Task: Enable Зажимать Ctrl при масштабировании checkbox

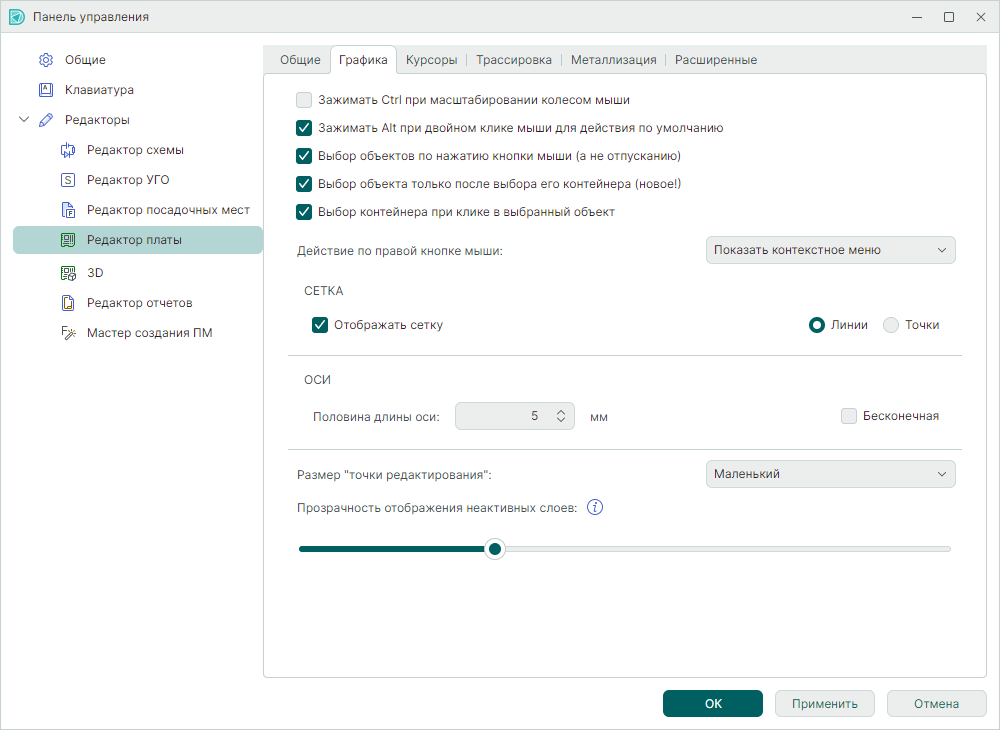Action: (304, 100)
